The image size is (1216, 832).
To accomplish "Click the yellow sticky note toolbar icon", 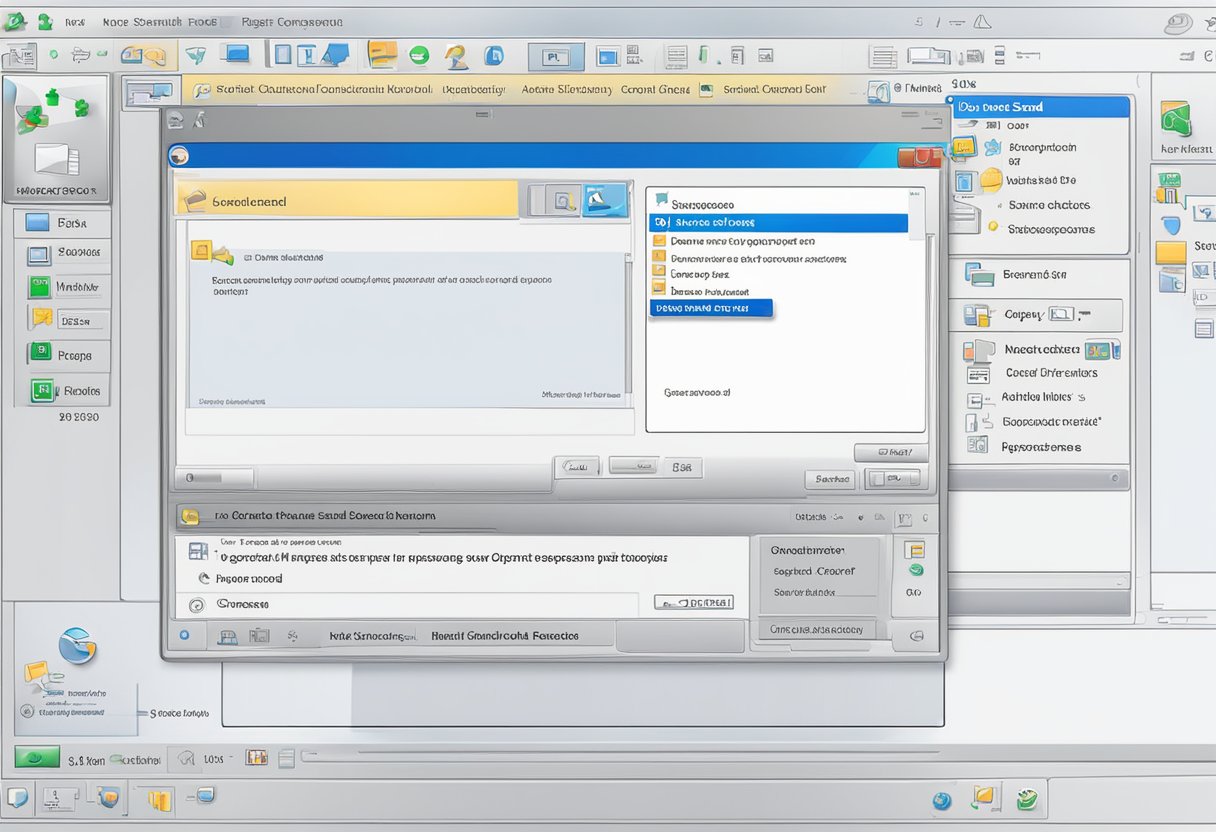I will (382, 55).
